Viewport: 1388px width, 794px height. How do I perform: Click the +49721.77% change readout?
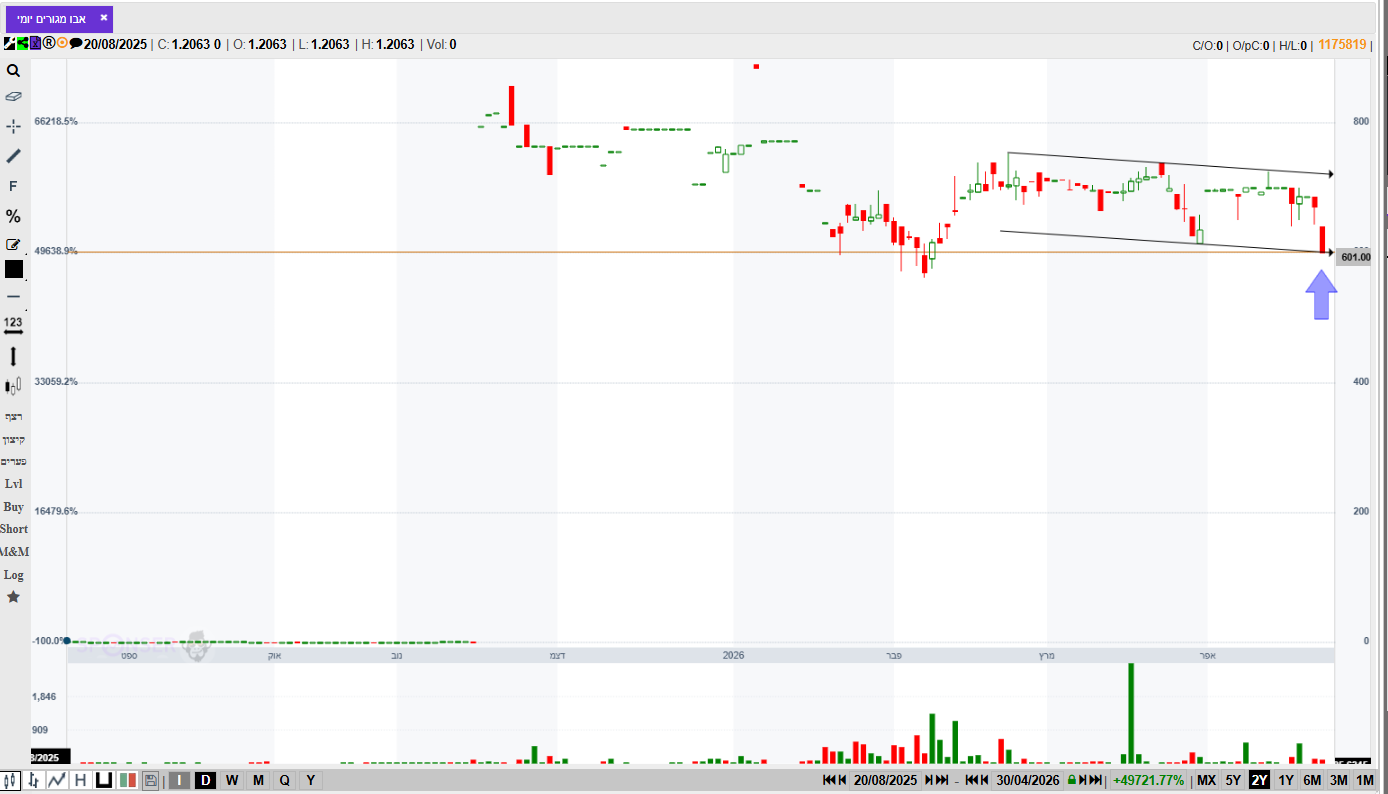tap(1150, 780)
